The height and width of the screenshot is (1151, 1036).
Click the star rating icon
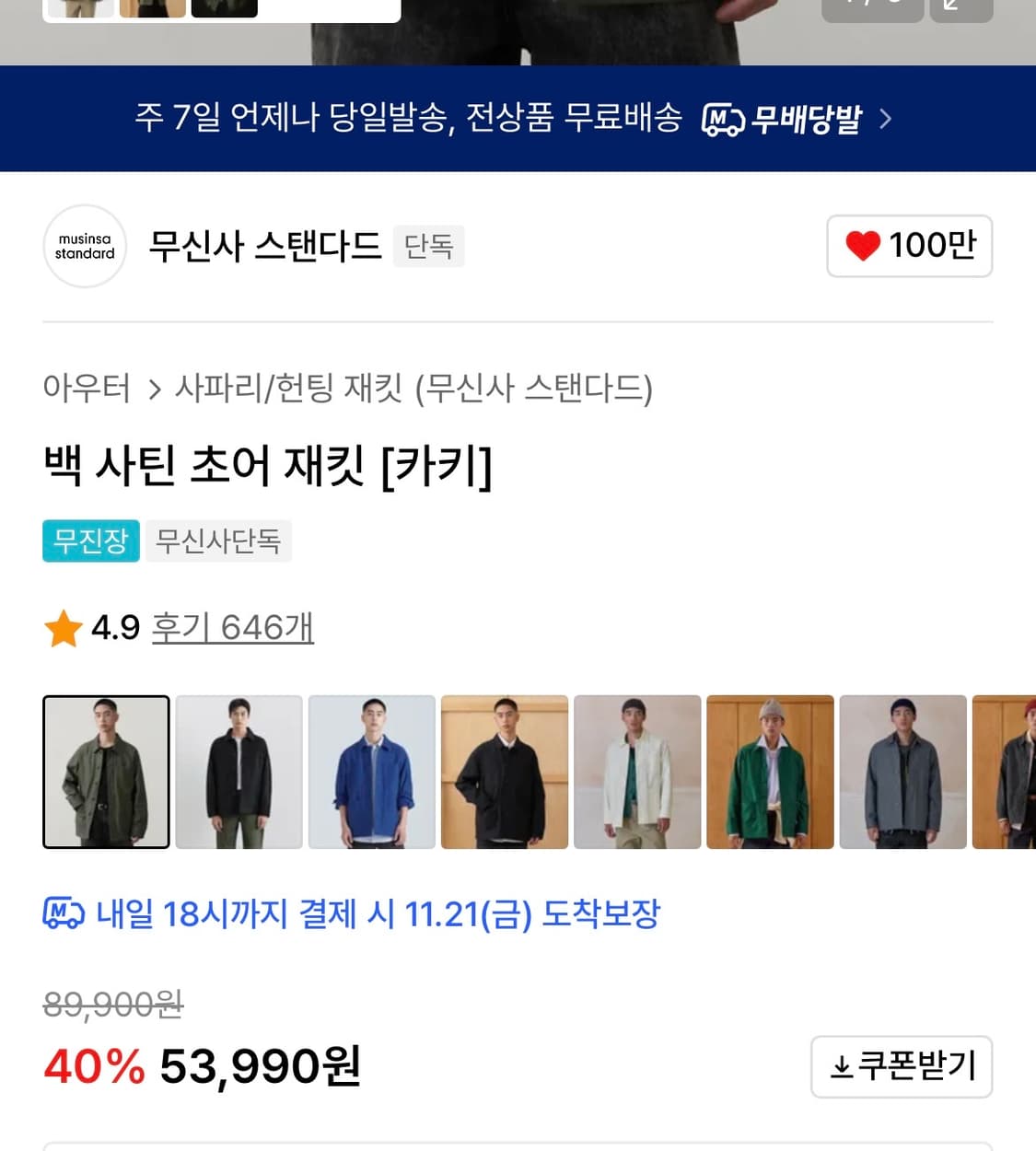pyautogui.click(x=62, y=627)
